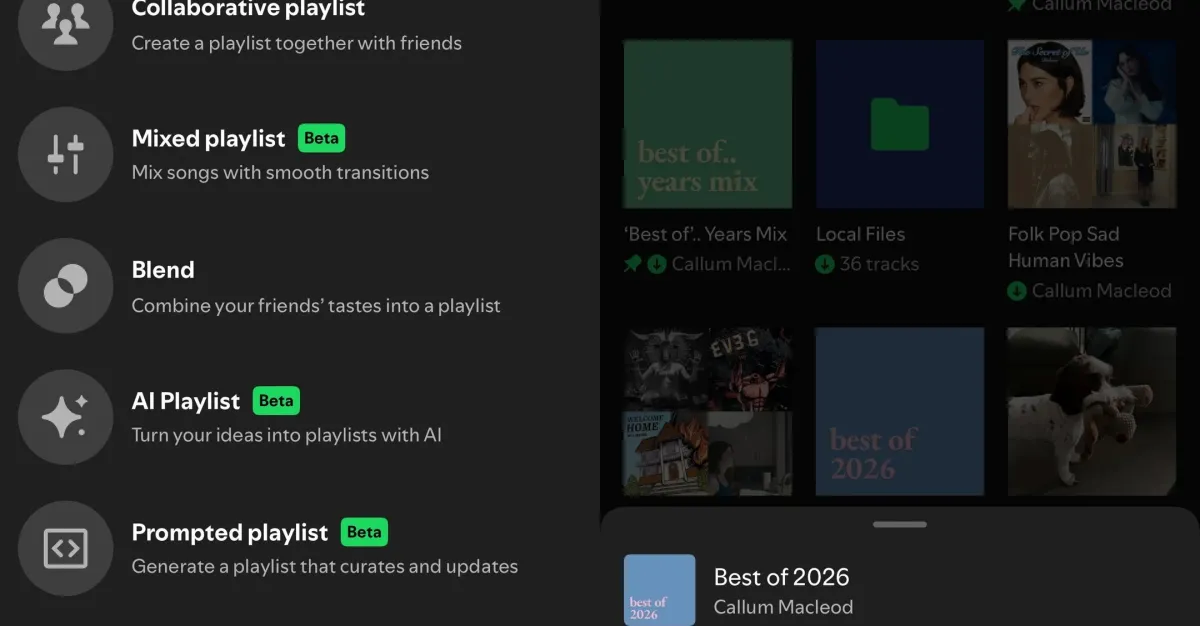Open the 'Best of'.. Years Mix playlist cover

pos(707,124)
